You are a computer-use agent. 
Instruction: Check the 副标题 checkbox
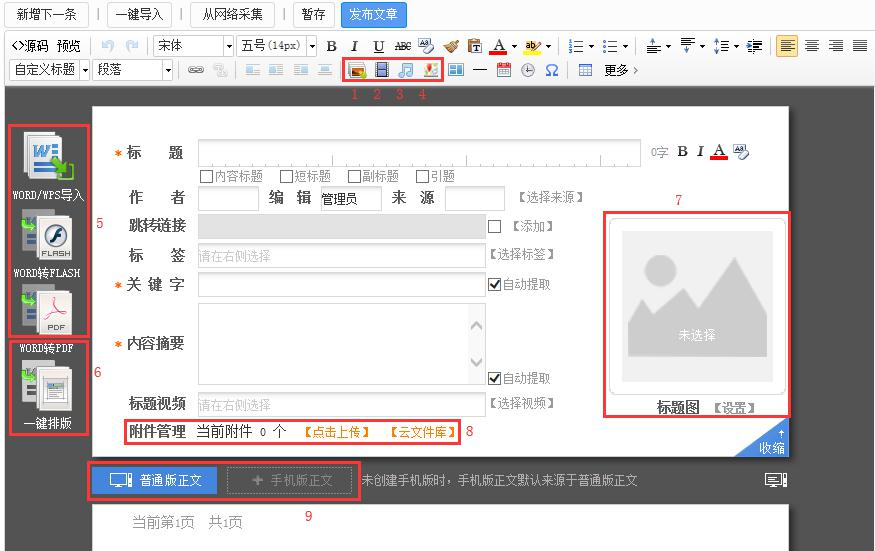tap(354, 176)
